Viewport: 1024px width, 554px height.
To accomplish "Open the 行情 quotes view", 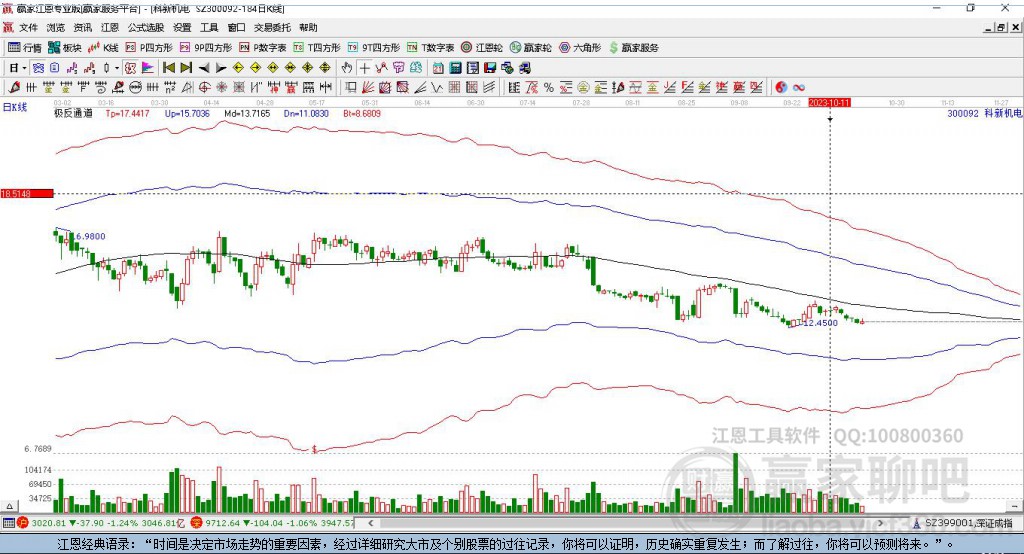I will [25, 48].
